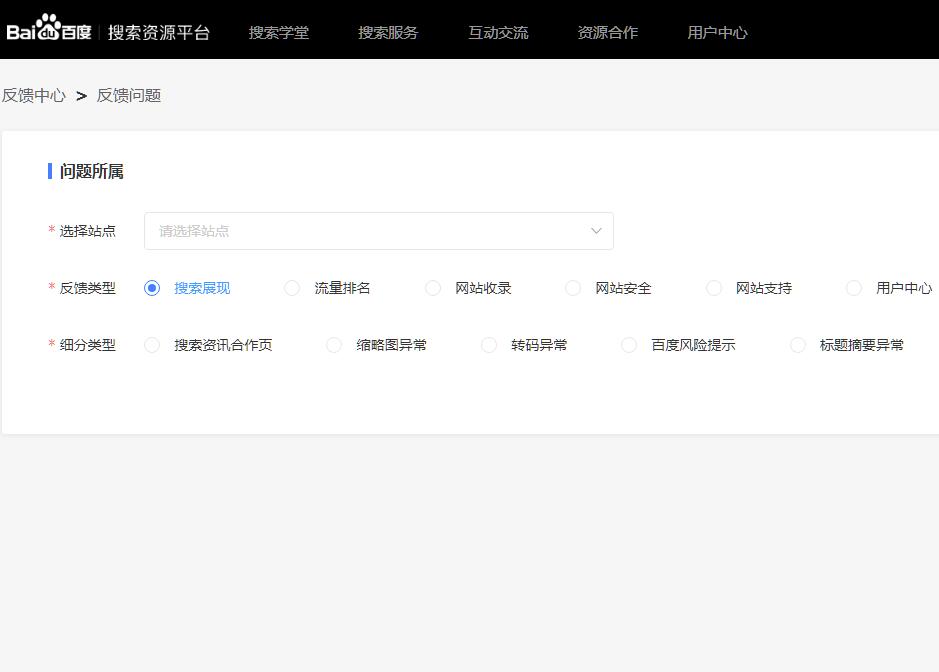Go to 反馈中心 breadcrumb

[34, 95]
